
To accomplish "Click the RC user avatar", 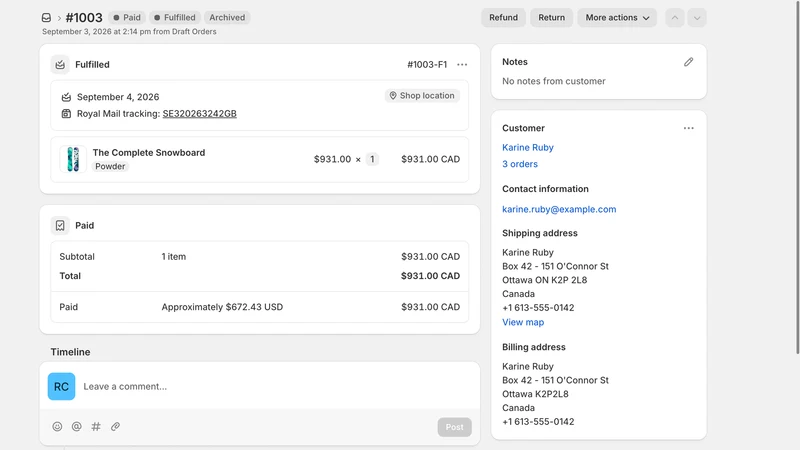I will (61, 386).
